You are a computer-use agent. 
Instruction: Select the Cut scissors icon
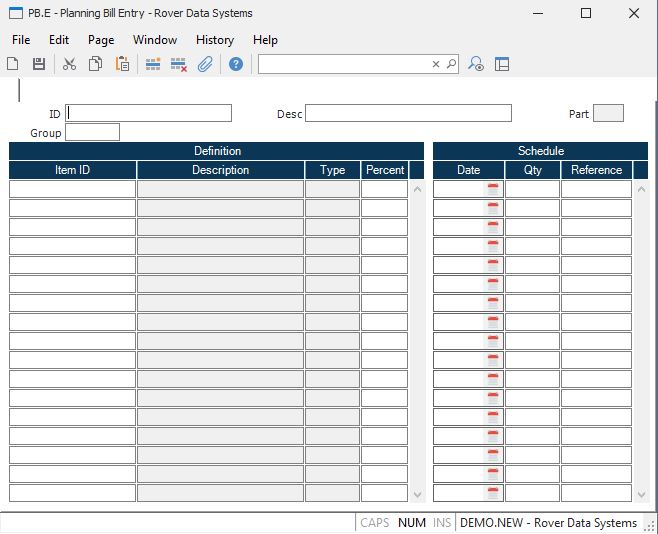point(69,64)
